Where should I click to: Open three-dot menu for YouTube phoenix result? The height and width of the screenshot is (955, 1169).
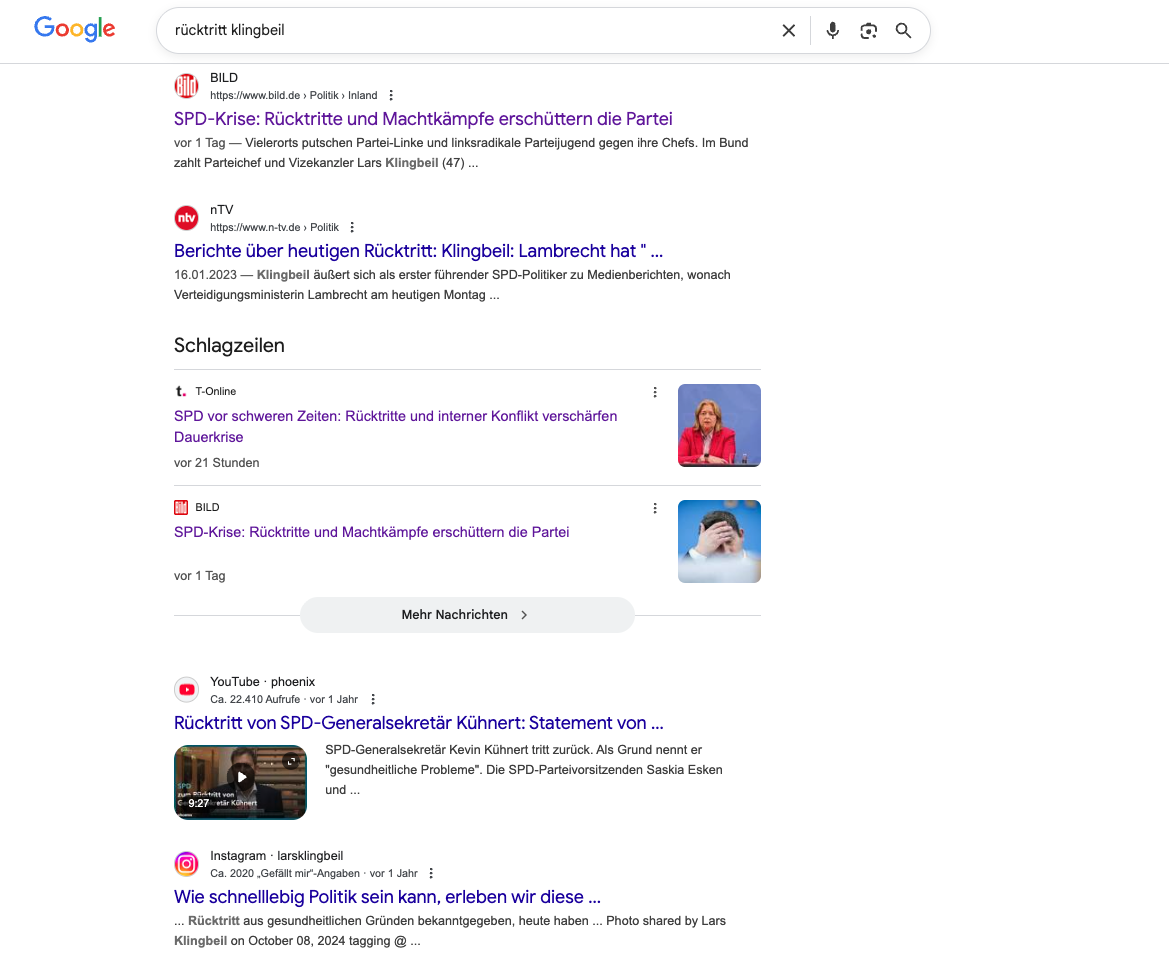[x=373, y=699]
